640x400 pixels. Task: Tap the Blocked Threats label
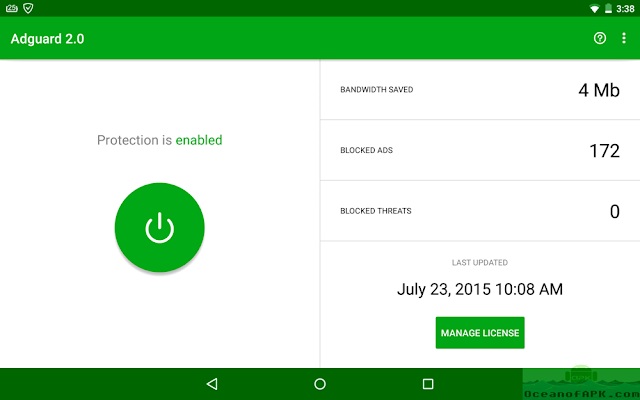376,211
